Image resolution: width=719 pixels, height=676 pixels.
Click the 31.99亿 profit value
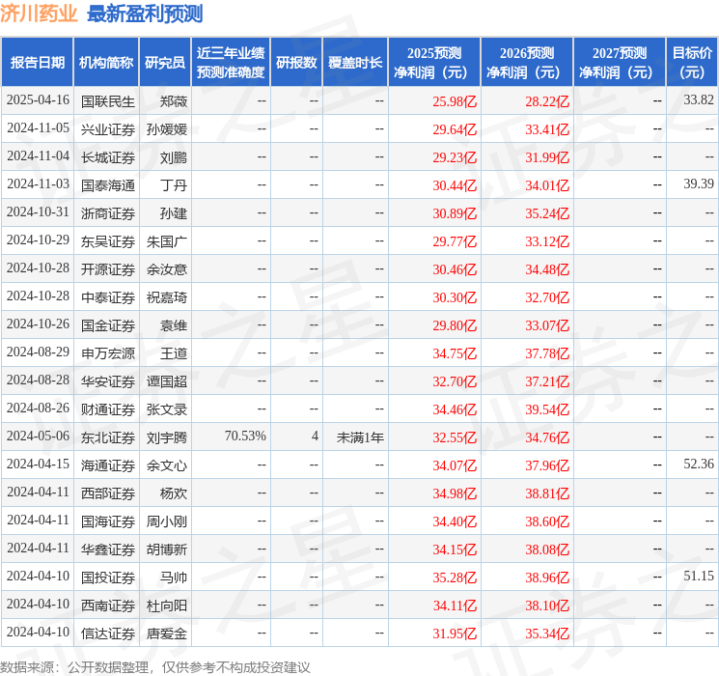[547, 158]
